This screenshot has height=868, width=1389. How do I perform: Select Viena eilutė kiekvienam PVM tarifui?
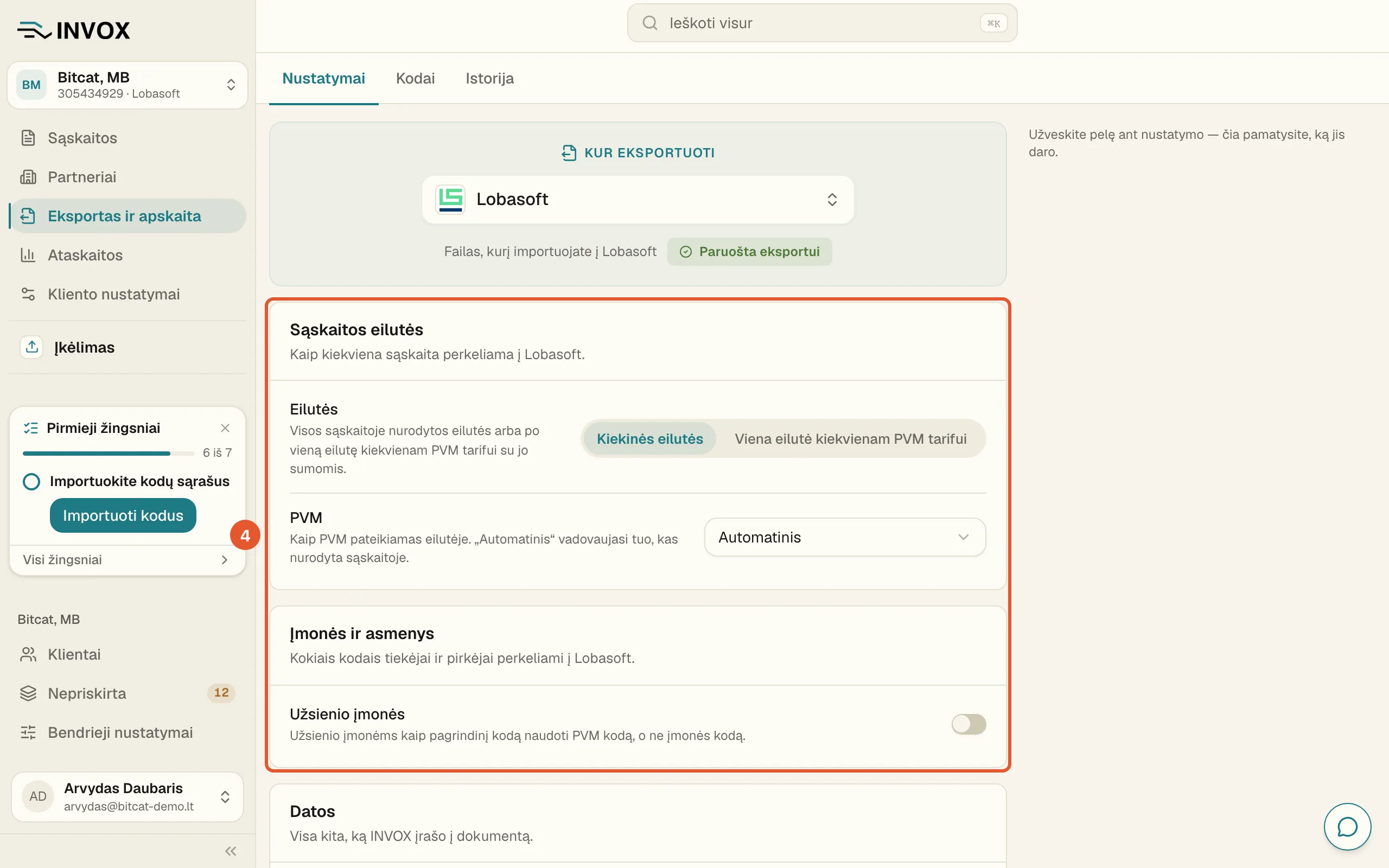click(x=851, y=439)
